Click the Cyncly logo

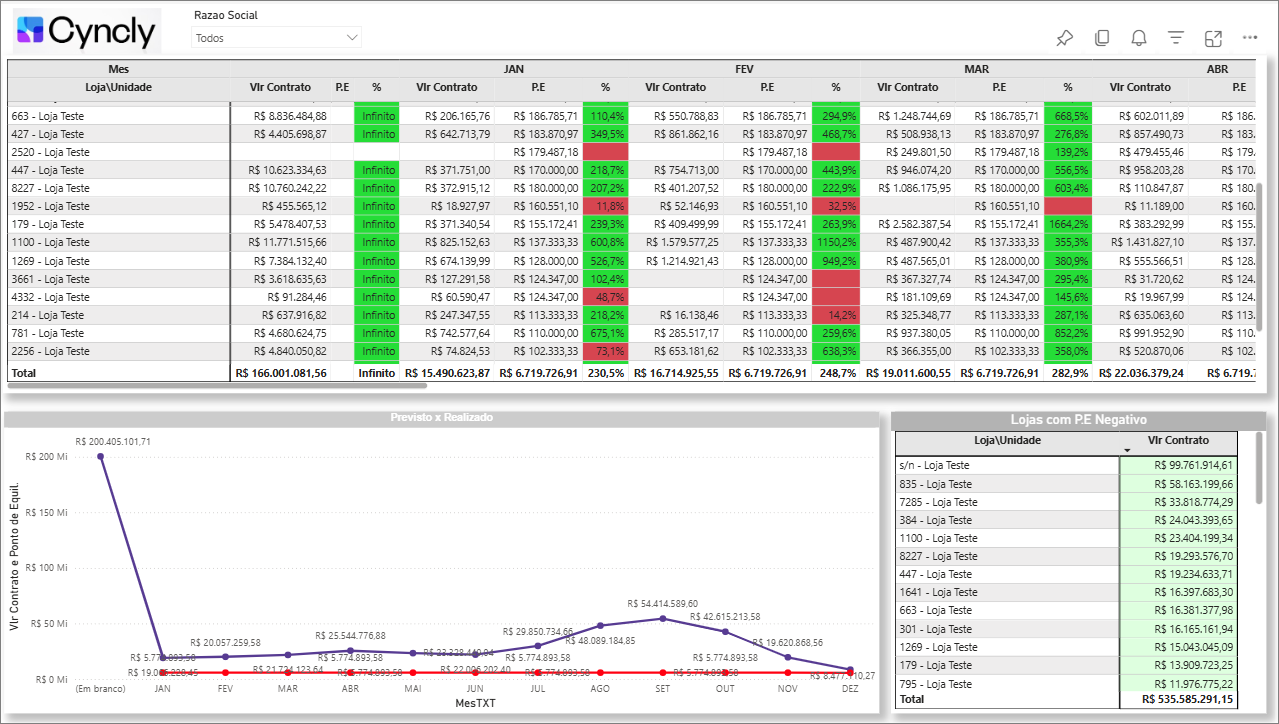click(88, 31)
